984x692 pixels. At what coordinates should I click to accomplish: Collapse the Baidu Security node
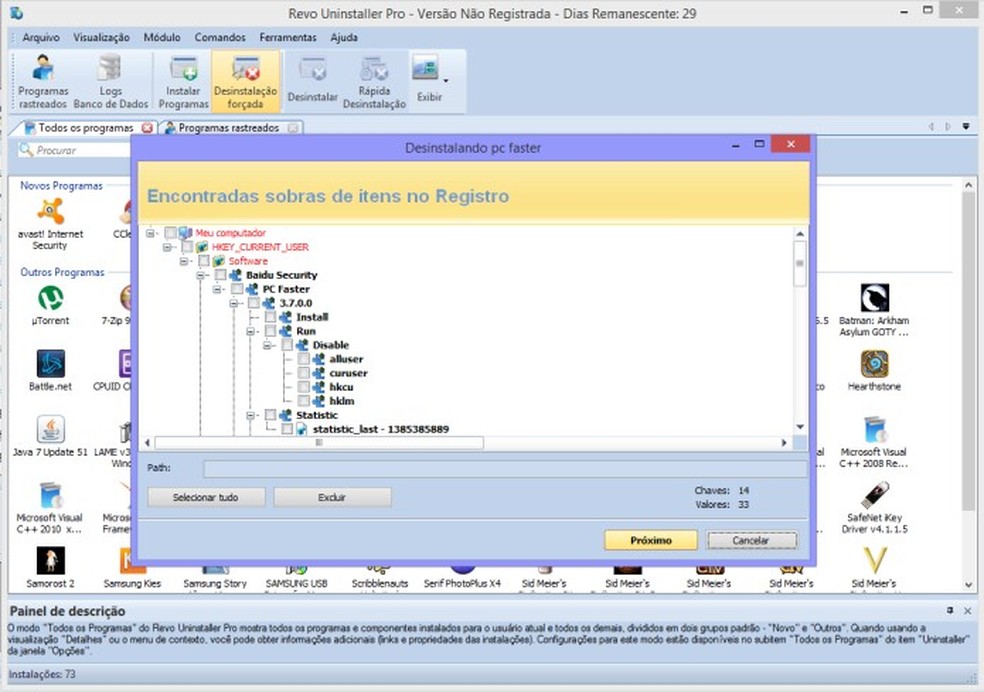tap(200, 275)
